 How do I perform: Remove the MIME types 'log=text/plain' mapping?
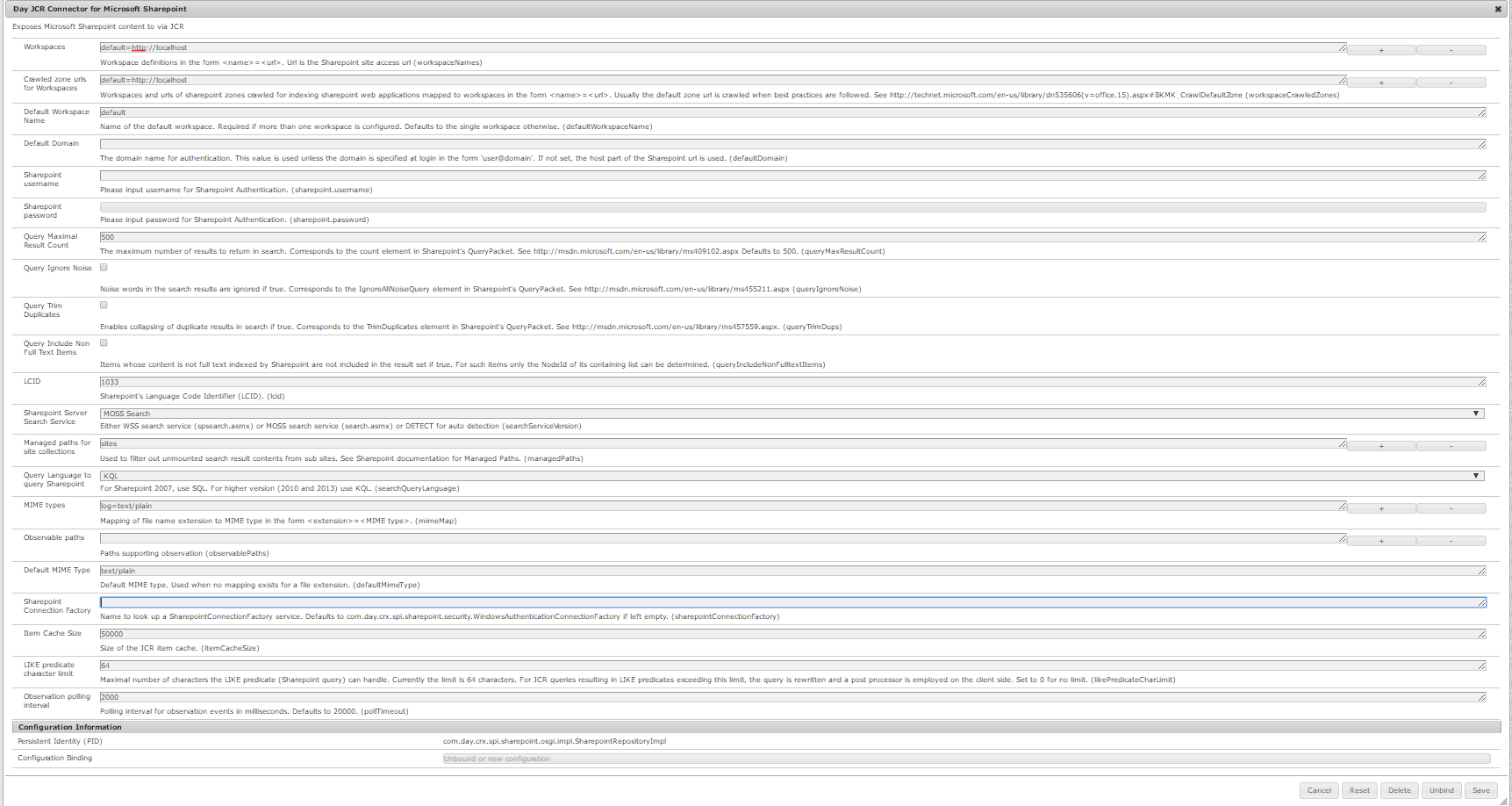[1451, 508]
